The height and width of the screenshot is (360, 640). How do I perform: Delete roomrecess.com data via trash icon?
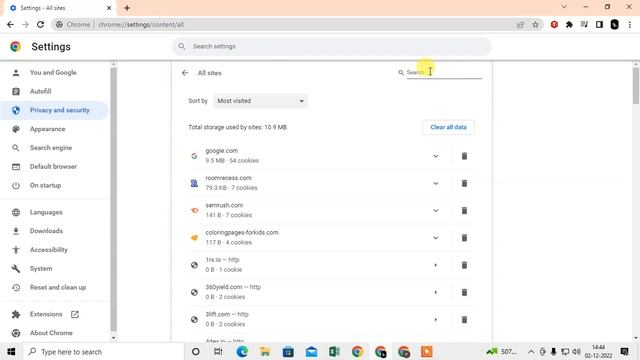464,183
